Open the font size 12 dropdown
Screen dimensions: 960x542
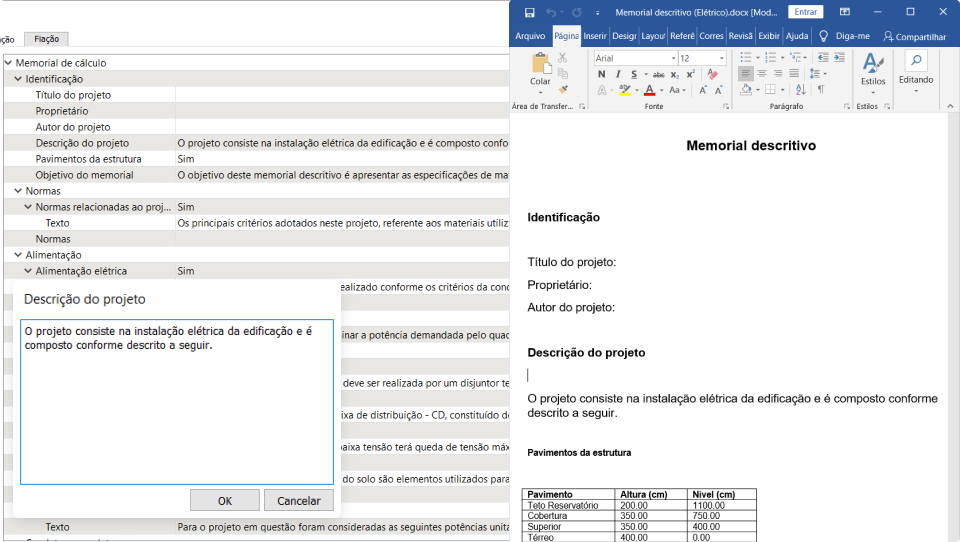pos(722,58)
